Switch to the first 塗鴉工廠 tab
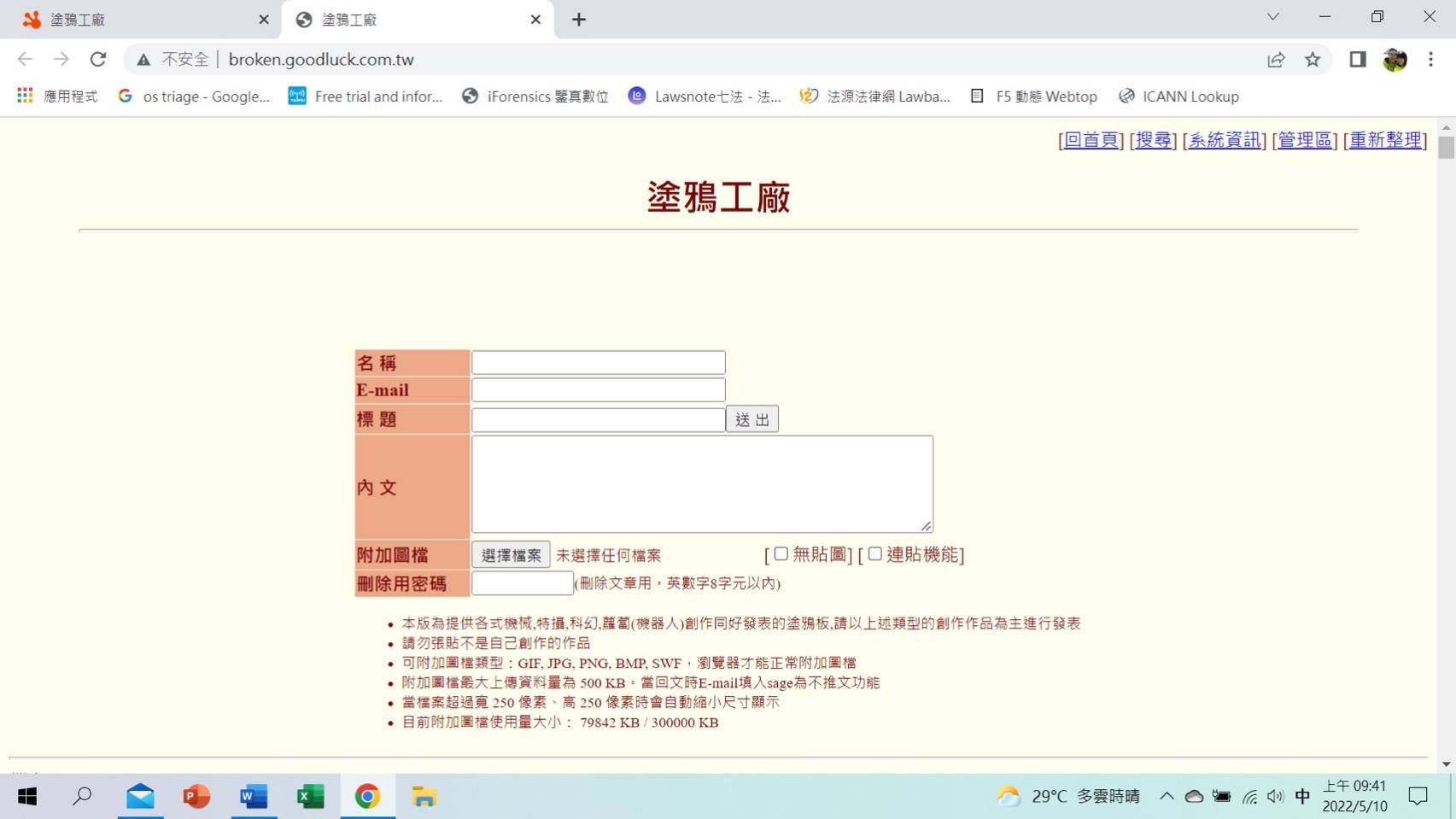Screen dimensions: 1456x819 (137, 20)
